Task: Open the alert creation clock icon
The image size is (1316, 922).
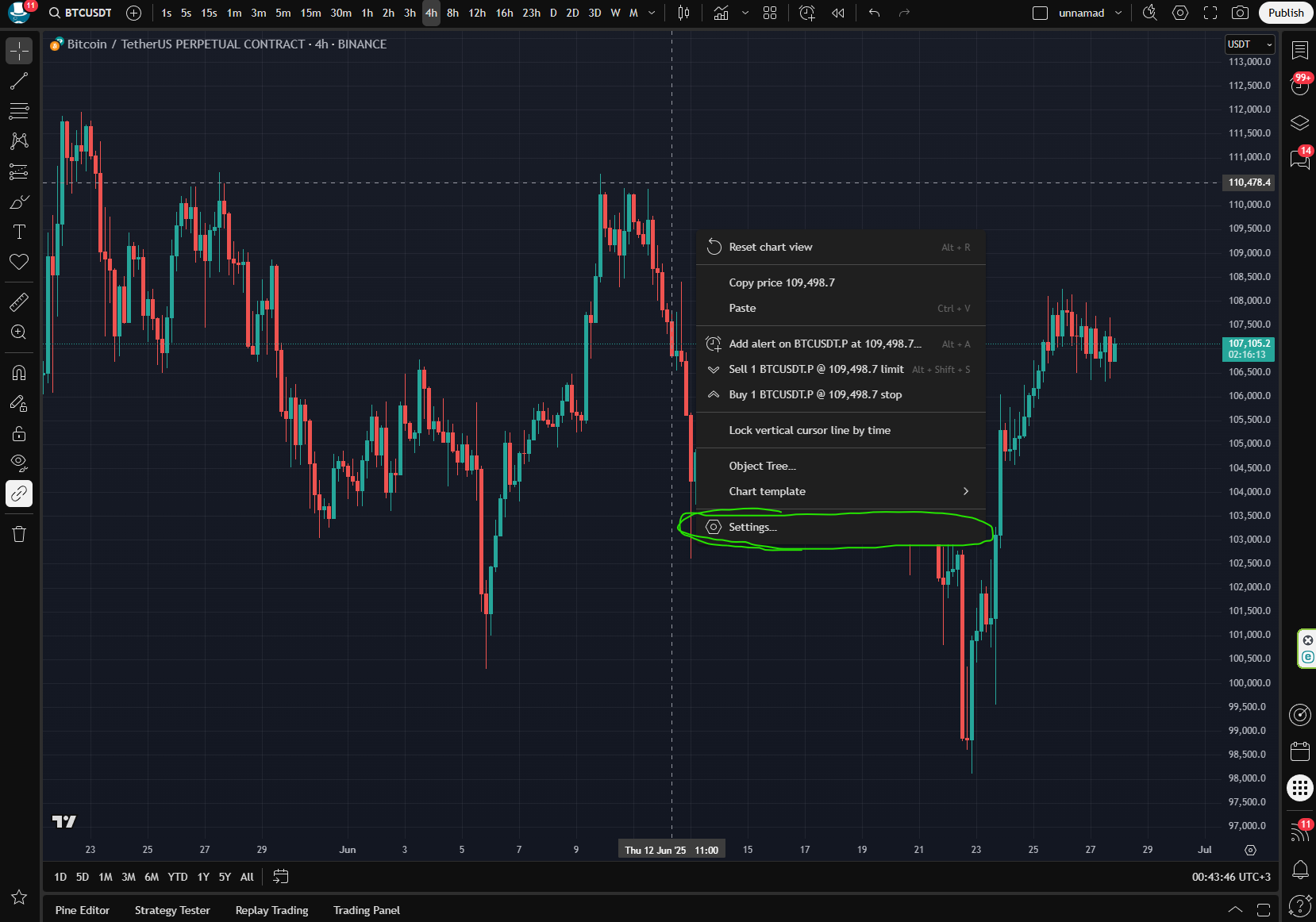Action: pyautogui.click(x=806, y=13)
